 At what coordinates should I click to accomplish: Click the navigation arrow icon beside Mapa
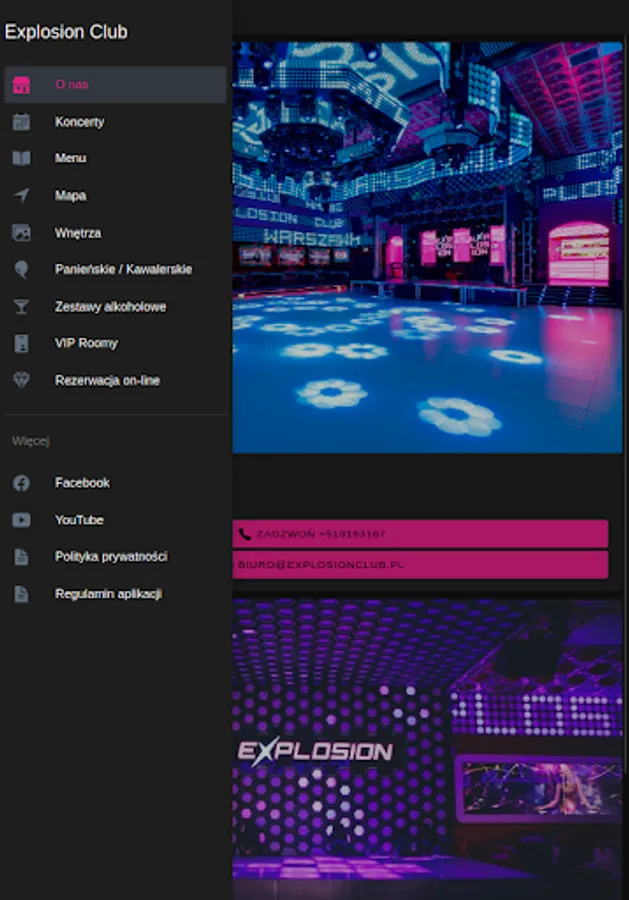[x=21, y=195]
